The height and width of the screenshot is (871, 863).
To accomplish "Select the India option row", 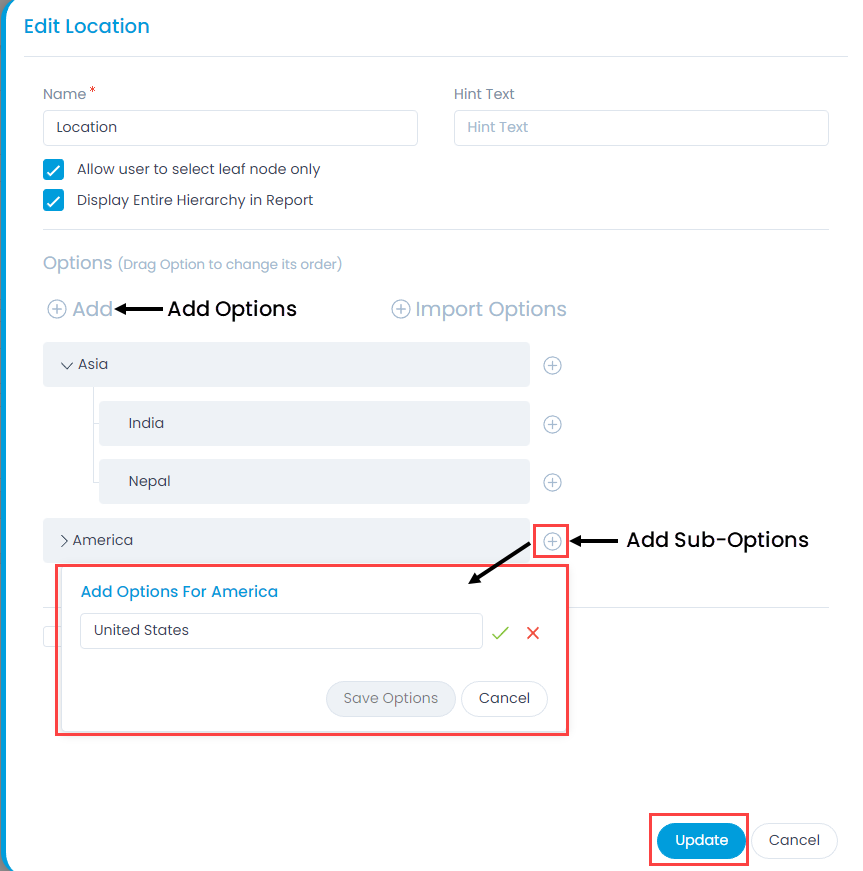I will point(314,423).
